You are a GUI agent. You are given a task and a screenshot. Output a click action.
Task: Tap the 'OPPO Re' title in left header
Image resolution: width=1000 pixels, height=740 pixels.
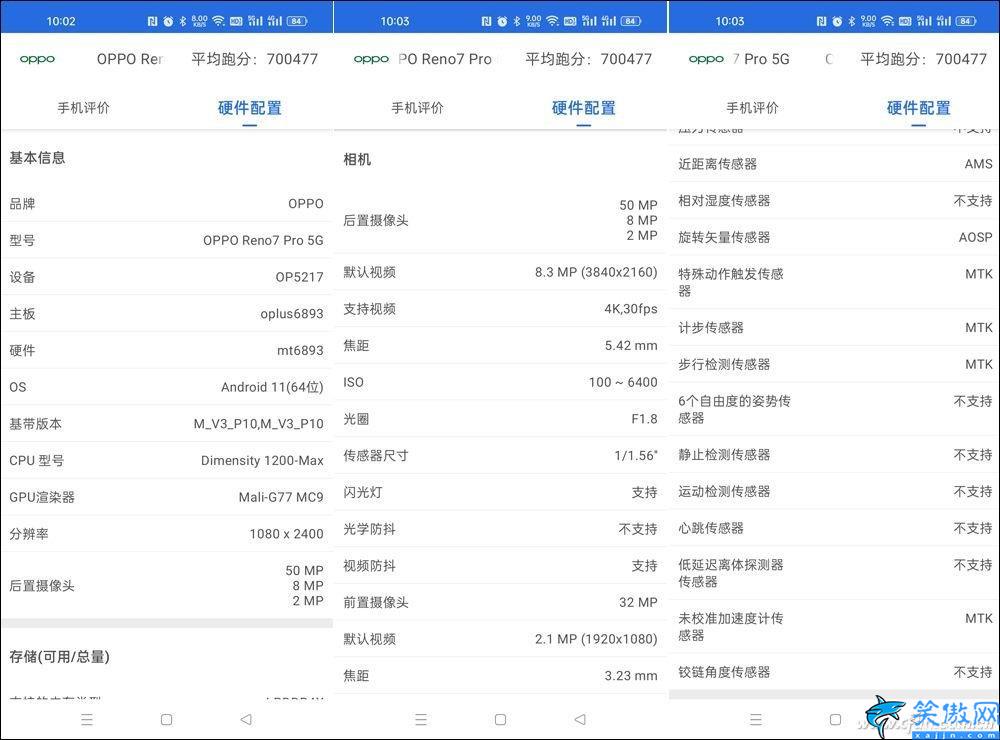click(130, 59)
